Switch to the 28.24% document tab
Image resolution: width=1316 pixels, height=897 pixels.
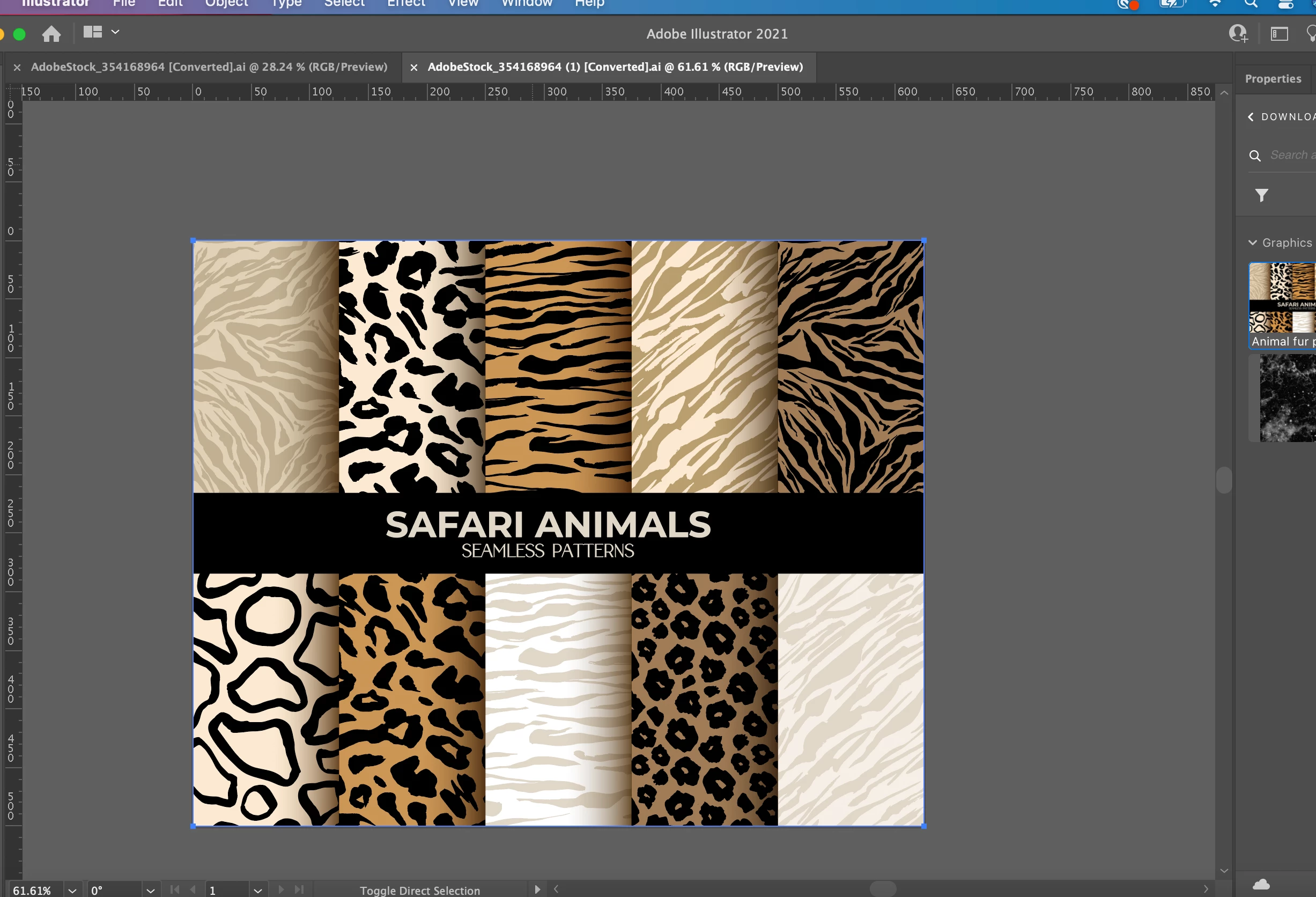209,67
